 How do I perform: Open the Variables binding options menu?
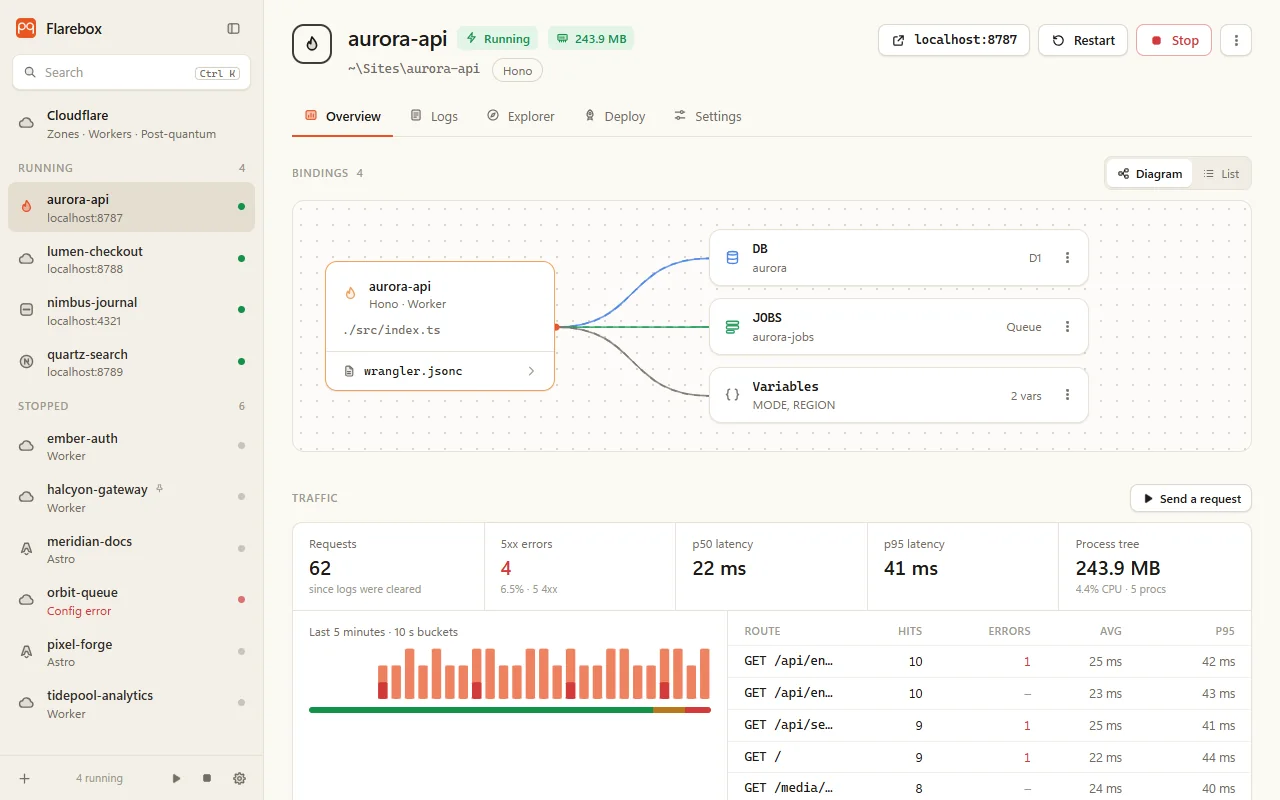[1067, 395]
